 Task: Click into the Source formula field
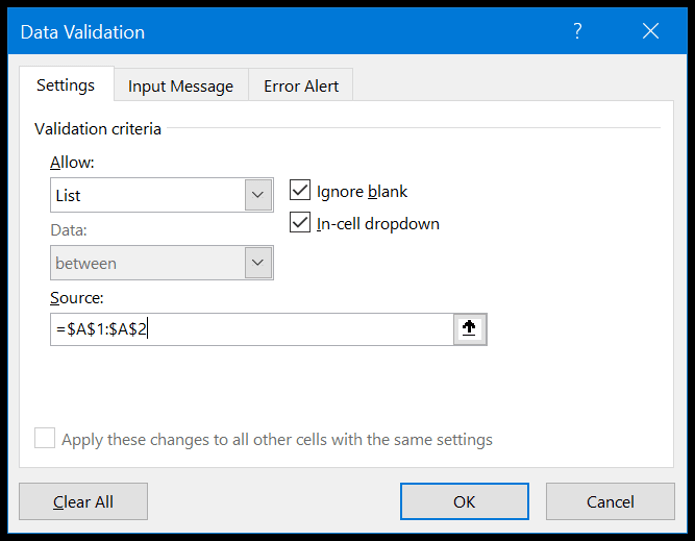click(x=252, y=329)
